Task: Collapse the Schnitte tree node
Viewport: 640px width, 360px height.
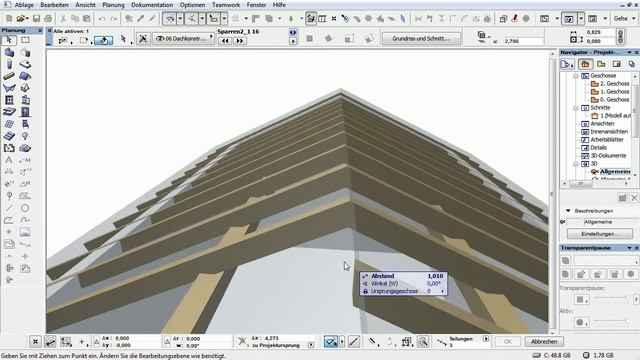Action: pyautogui.click(x=576, y=108)
